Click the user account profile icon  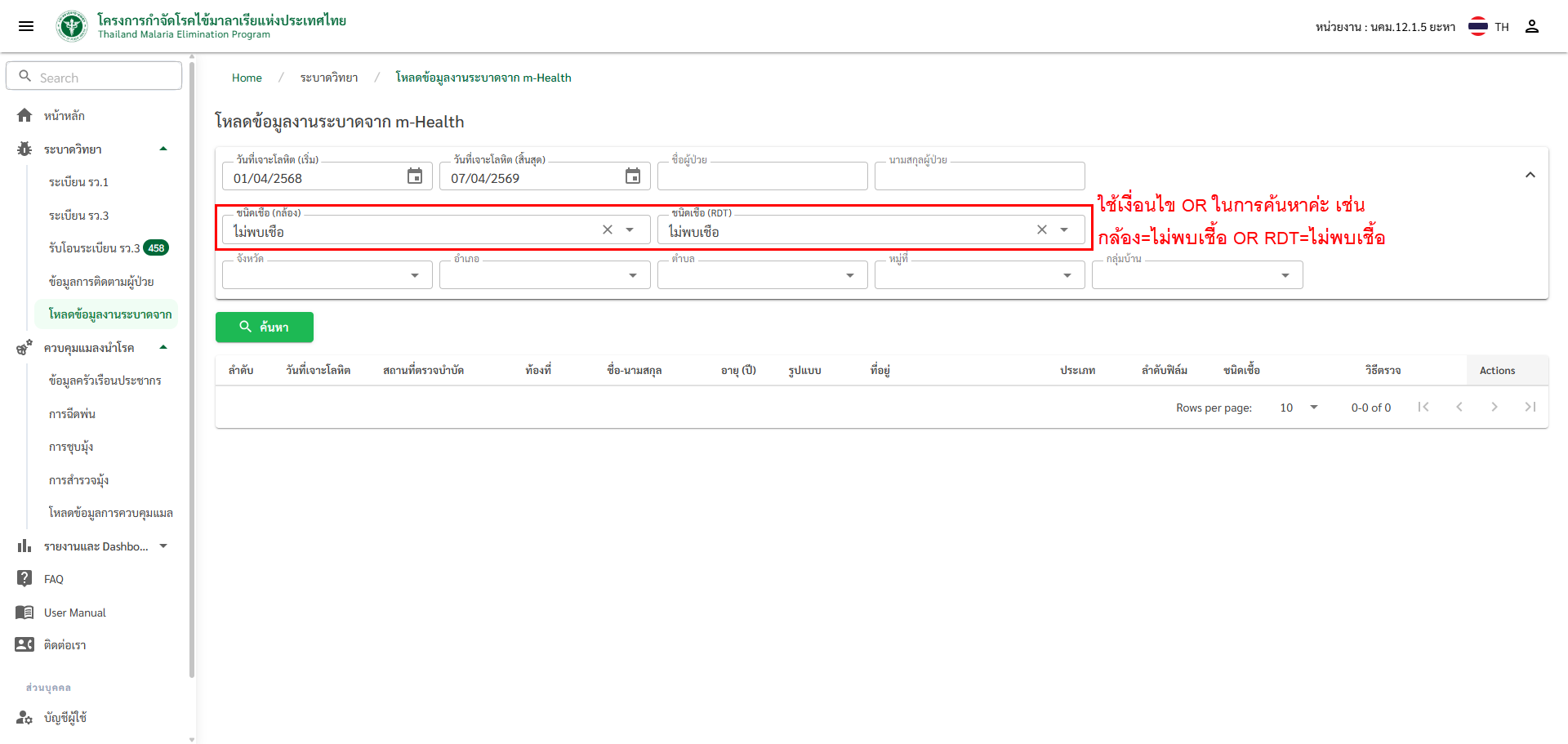pyautogui.click(x=1532, y=26)
